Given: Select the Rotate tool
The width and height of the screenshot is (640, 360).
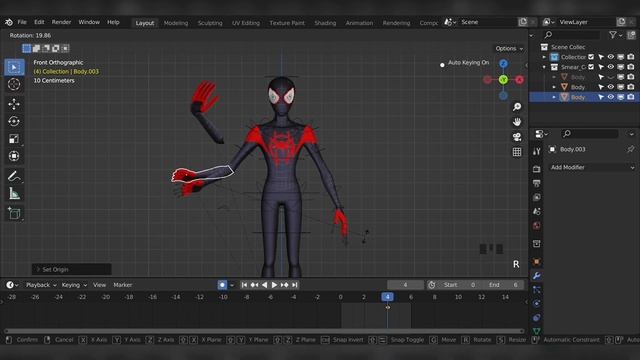Looking at the screenshot, I should [x=14, y=121].
